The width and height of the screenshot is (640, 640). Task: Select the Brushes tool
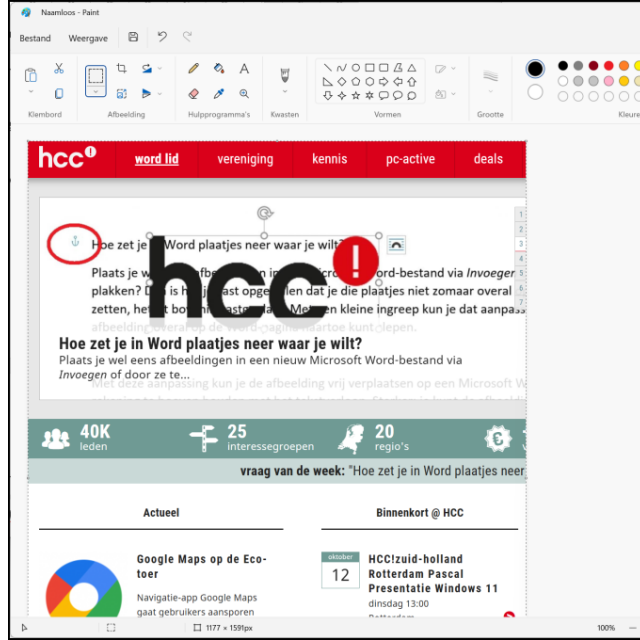[285, 75]
